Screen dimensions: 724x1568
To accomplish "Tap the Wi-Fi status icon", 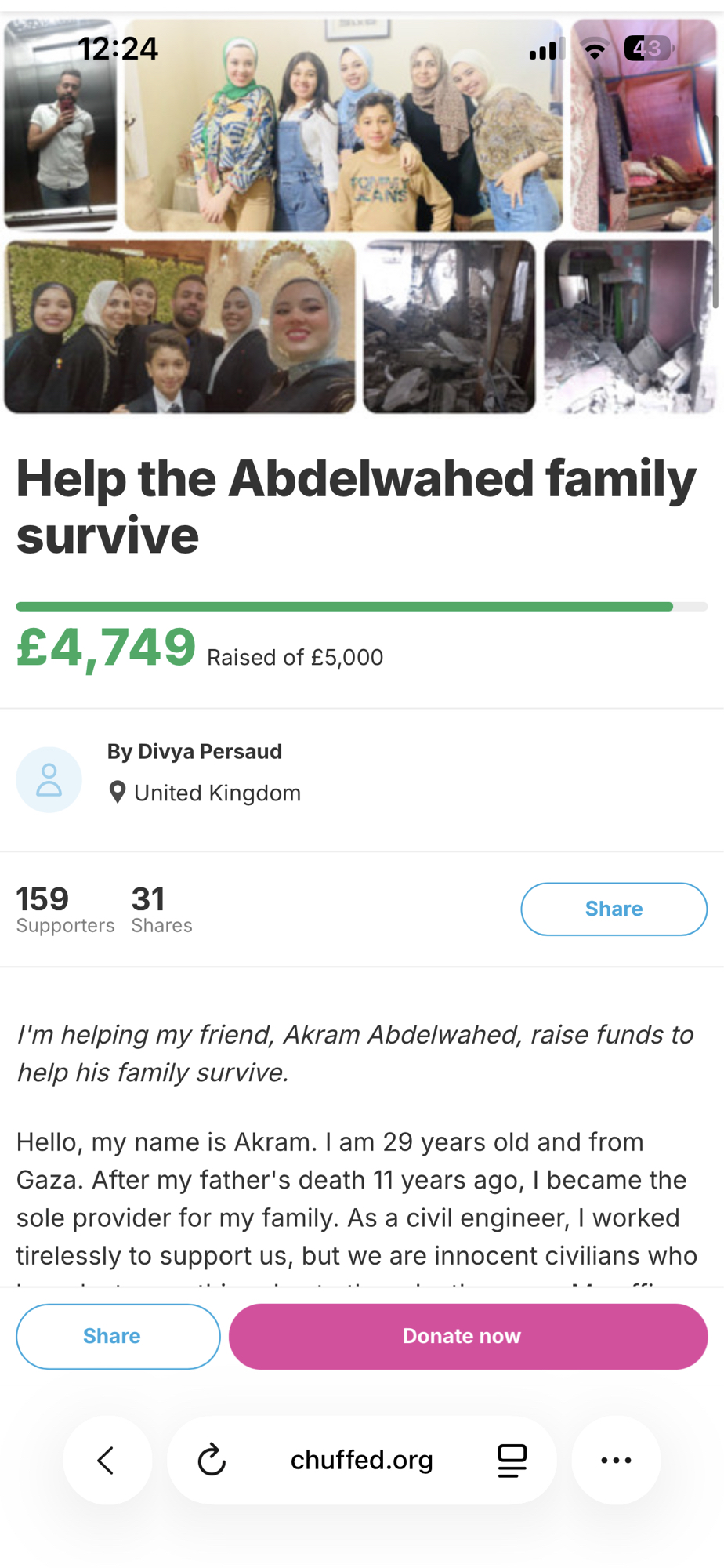I will [595, 49].
